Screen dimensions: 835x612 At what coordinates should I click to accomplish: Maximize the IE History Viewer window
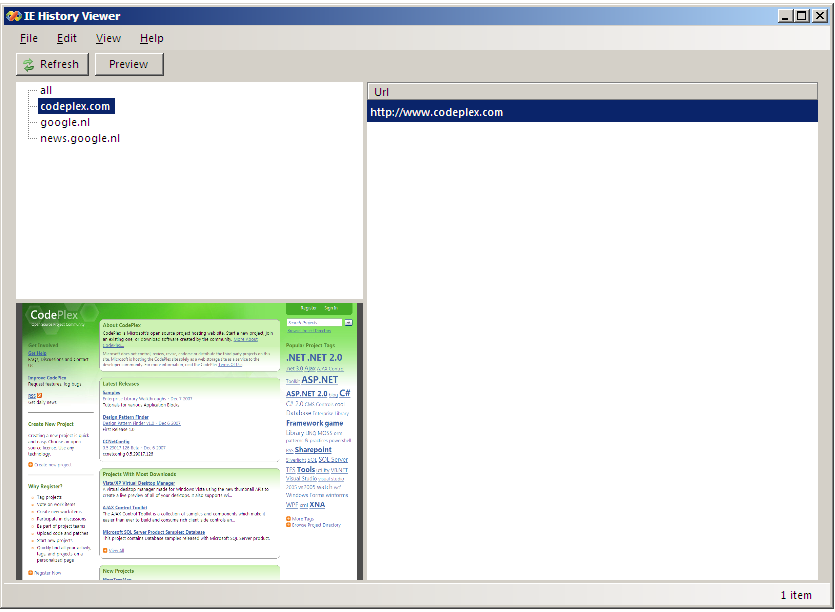(801, 16)
